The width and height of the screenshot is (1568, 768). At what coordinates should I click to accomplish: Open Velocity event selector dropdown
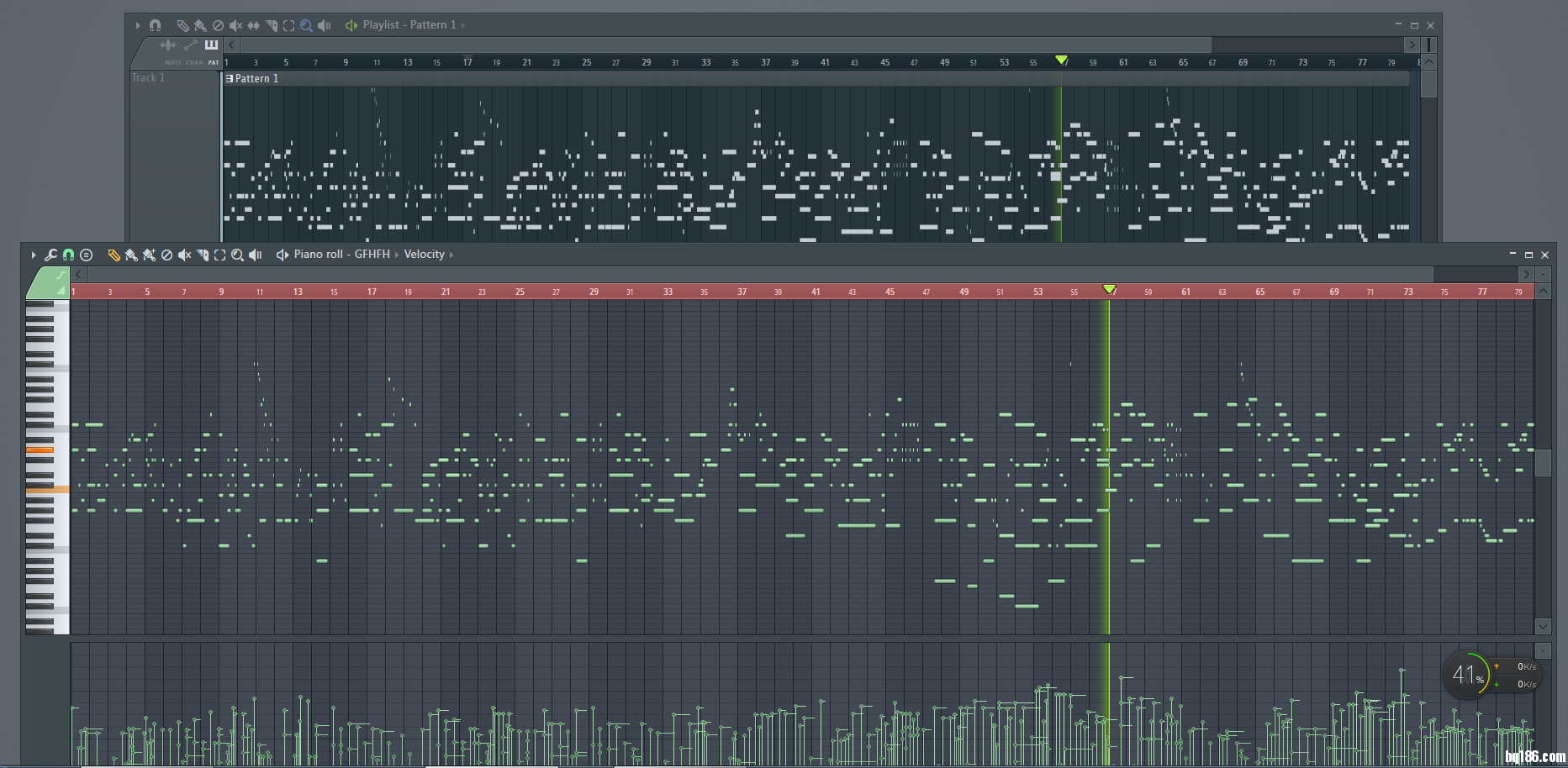[x=424, y=254]
